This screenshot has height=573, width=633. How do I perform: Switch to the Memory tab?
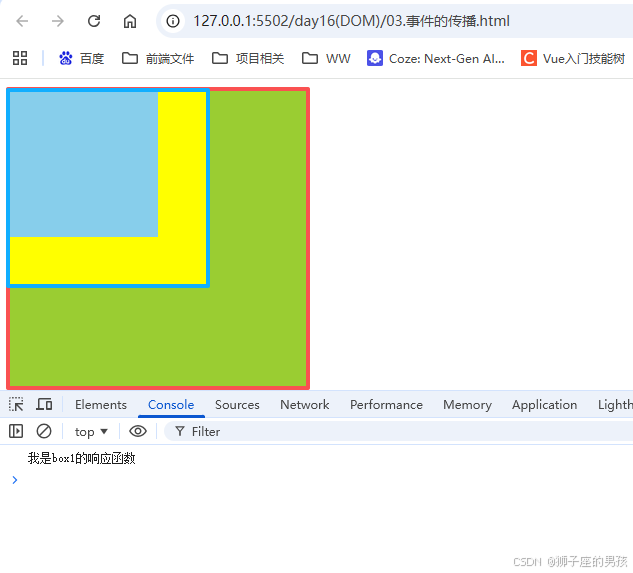467,405
